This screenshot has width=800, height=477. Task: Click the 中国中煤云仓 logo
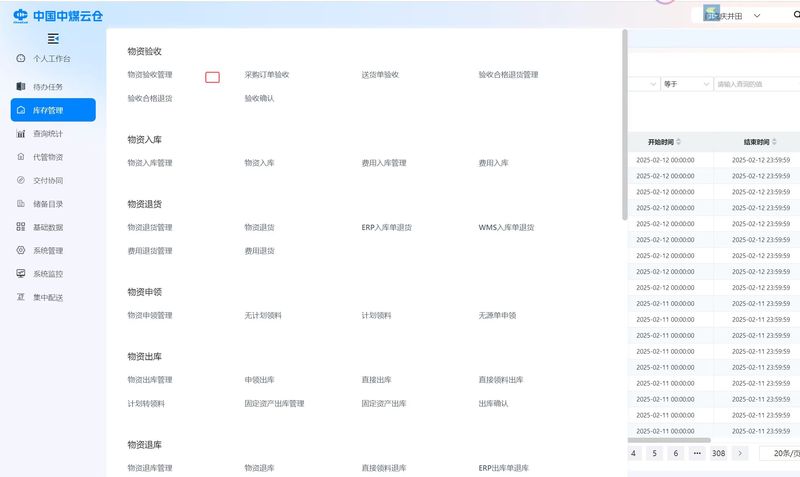pos(58,16)
